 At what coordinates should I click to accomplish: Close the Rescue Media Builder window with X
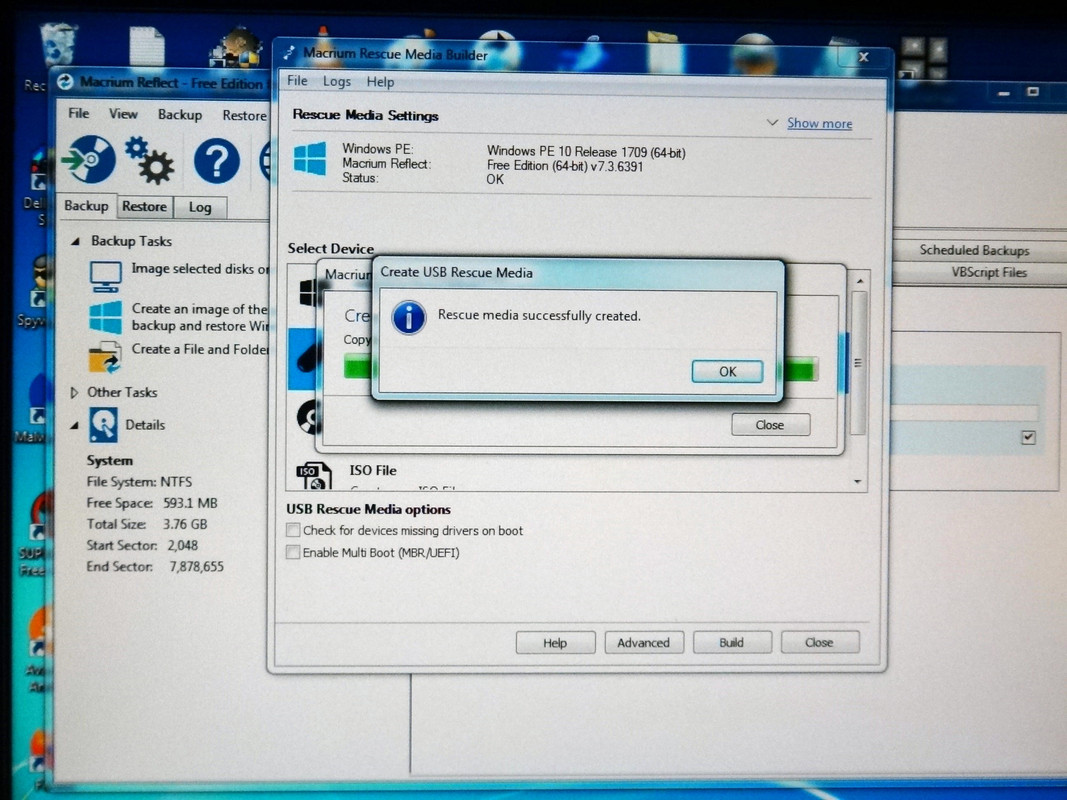click(864, 57)
